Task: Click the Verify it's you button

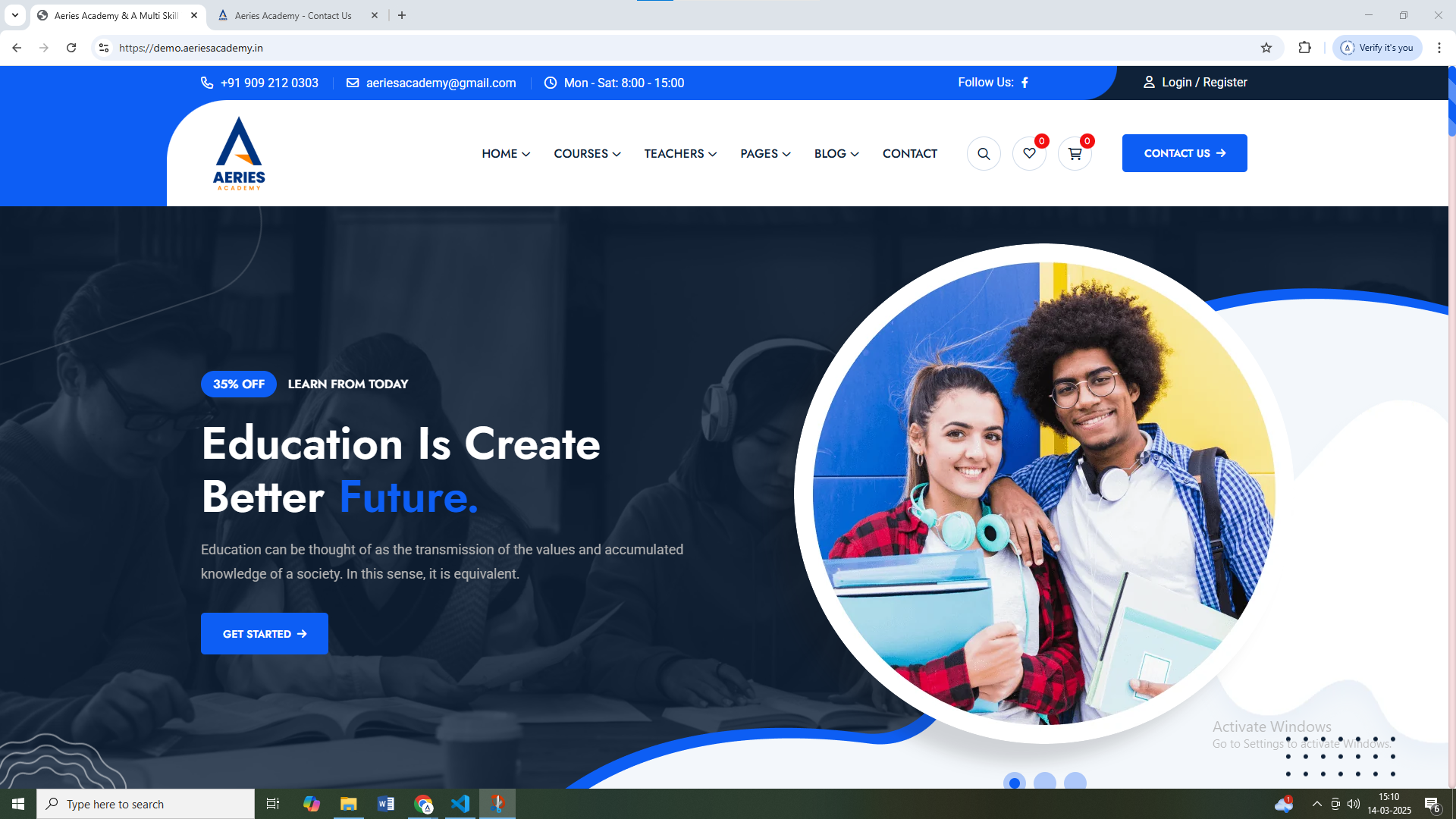Action: [x=1377, y=48]
